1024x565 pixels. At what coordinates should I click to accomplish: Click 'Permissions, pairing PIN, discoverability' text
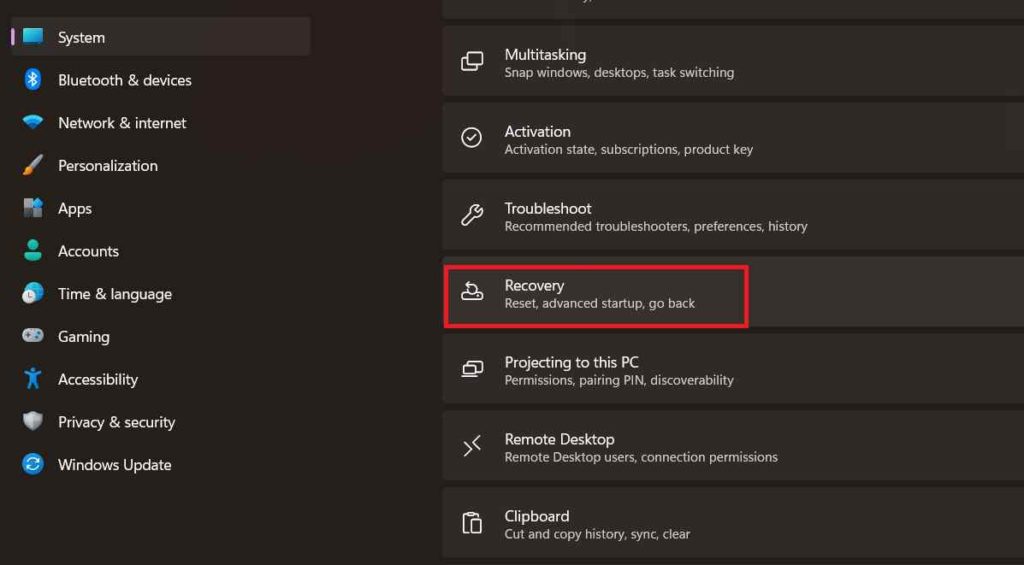(619, 380)
